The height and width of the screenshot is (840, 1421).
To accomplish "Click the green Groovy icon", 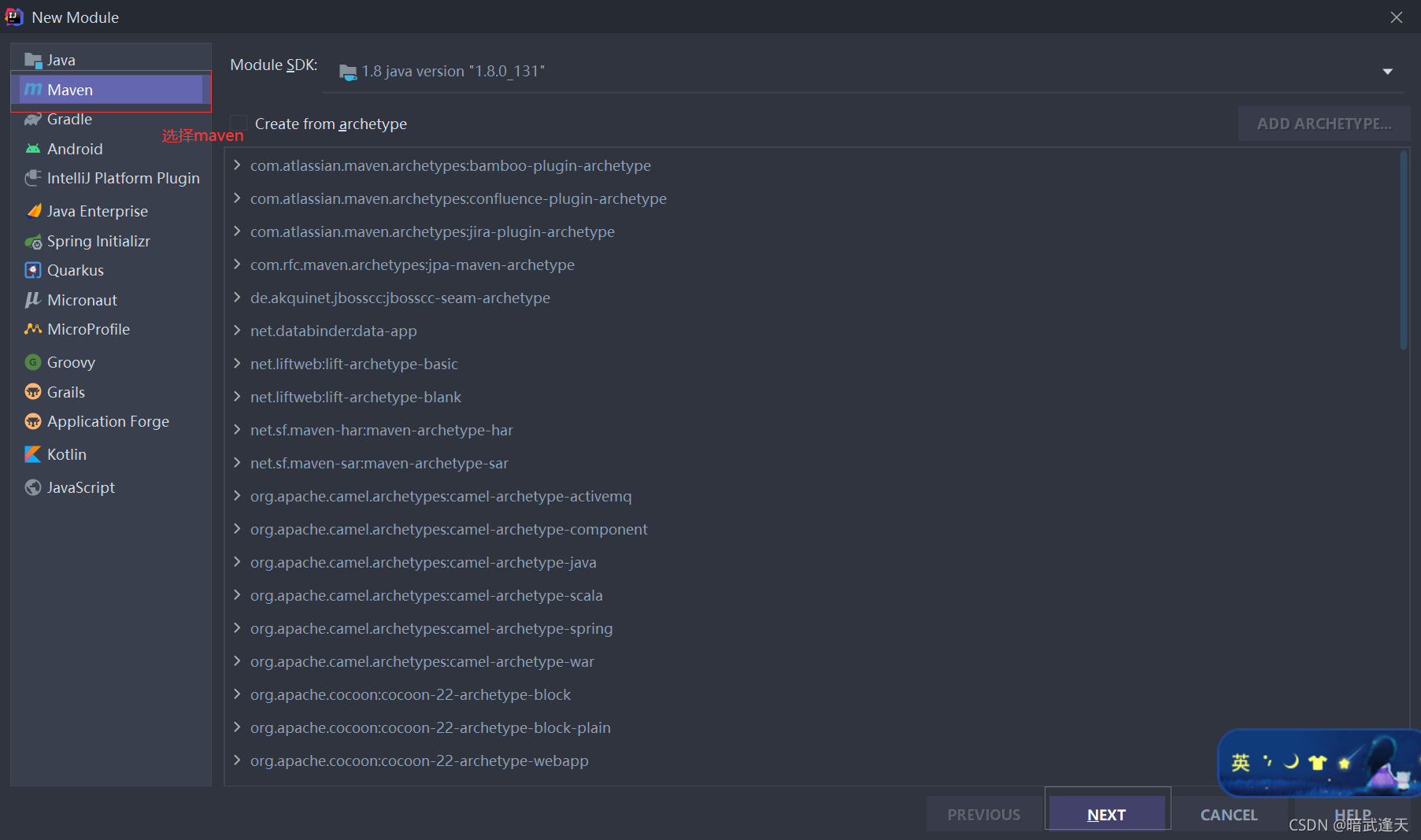I will point(33,362).
